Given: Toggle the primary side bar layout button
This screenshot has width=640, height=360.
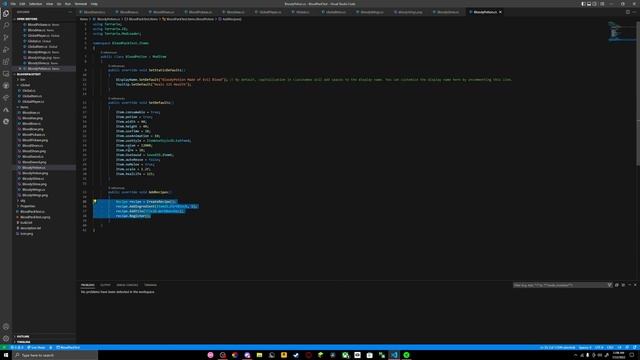Looking at the screenshot, I should pos(583,4).
